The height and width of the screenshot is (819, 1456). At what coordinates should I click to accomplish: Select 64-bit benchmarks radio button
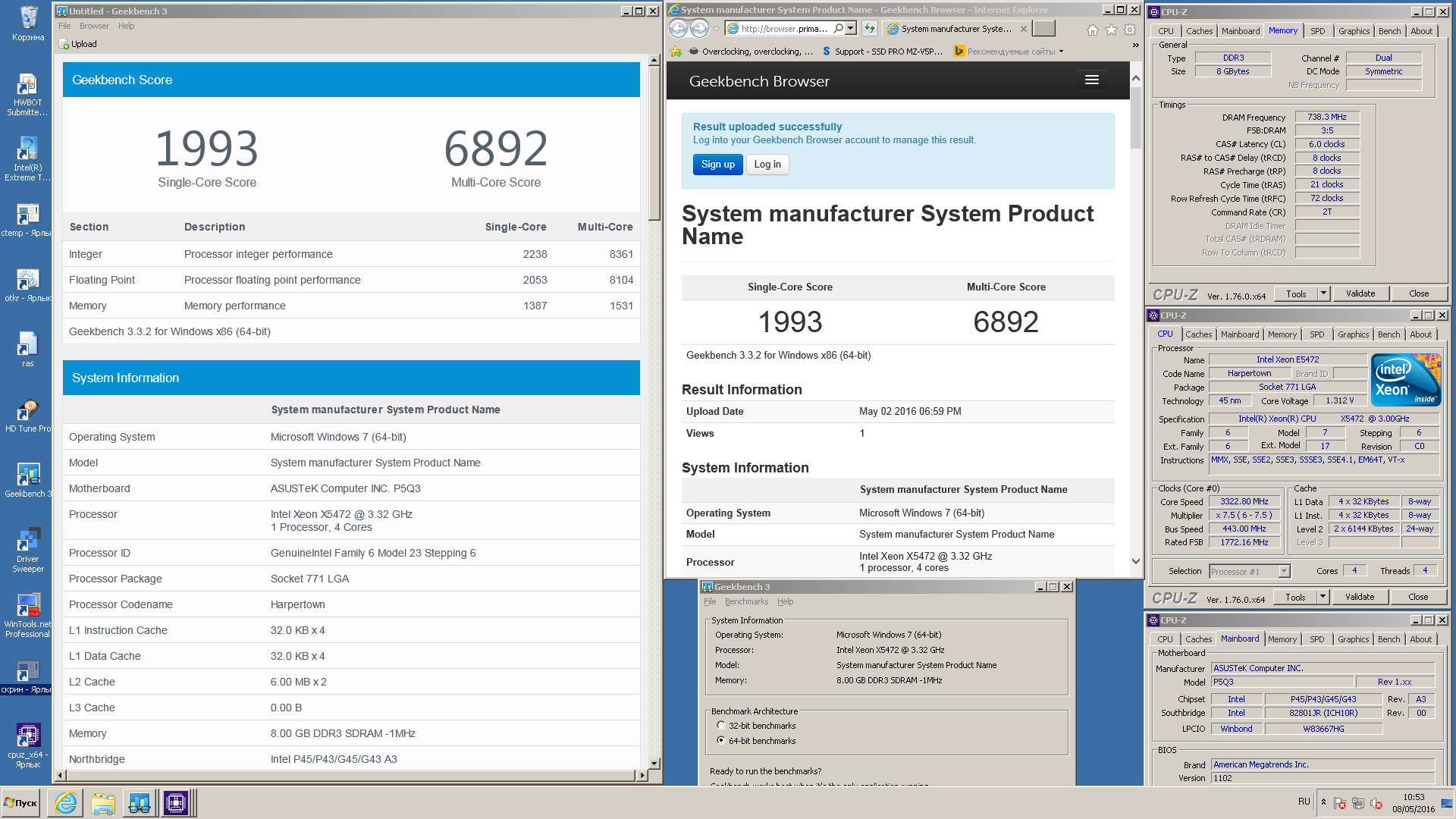(721, 741)
